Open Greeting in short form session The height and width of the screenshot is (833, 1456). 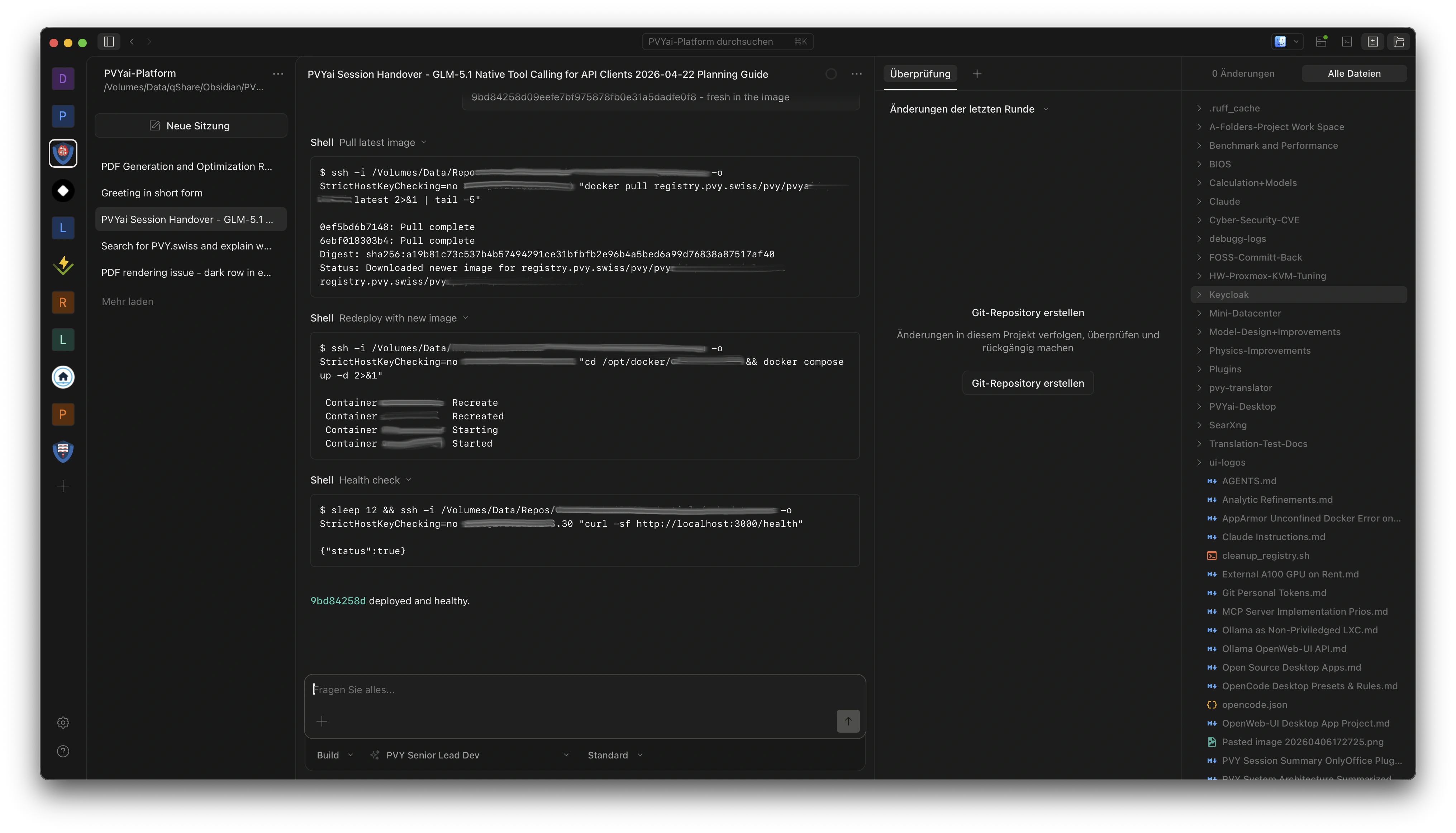[x=191, y=193]
